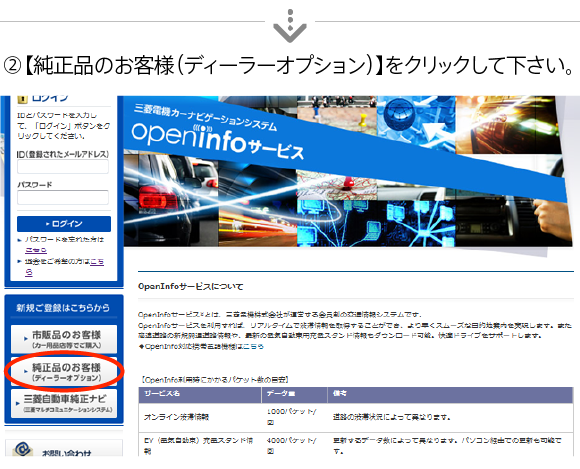Click the 4000パケット data amount cell
This screenshot has height=469, width=580.
click(x=294, y=445)
